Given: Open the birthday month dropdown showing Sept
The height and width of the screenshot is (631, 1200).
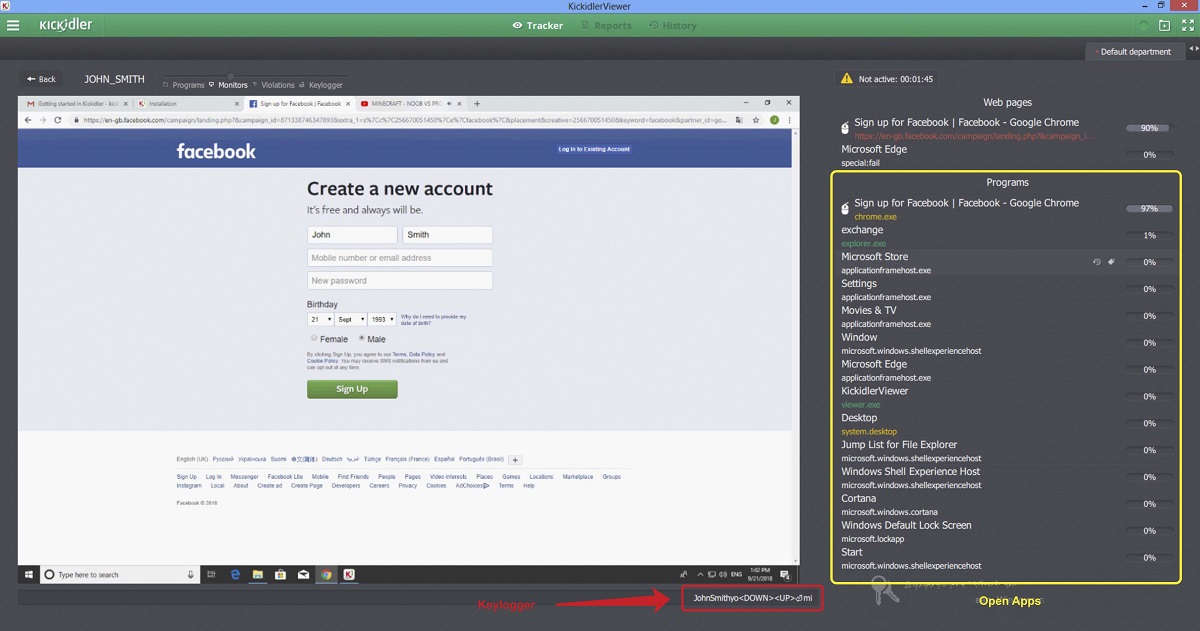Looking at the screenshot, I should (350, 319).
